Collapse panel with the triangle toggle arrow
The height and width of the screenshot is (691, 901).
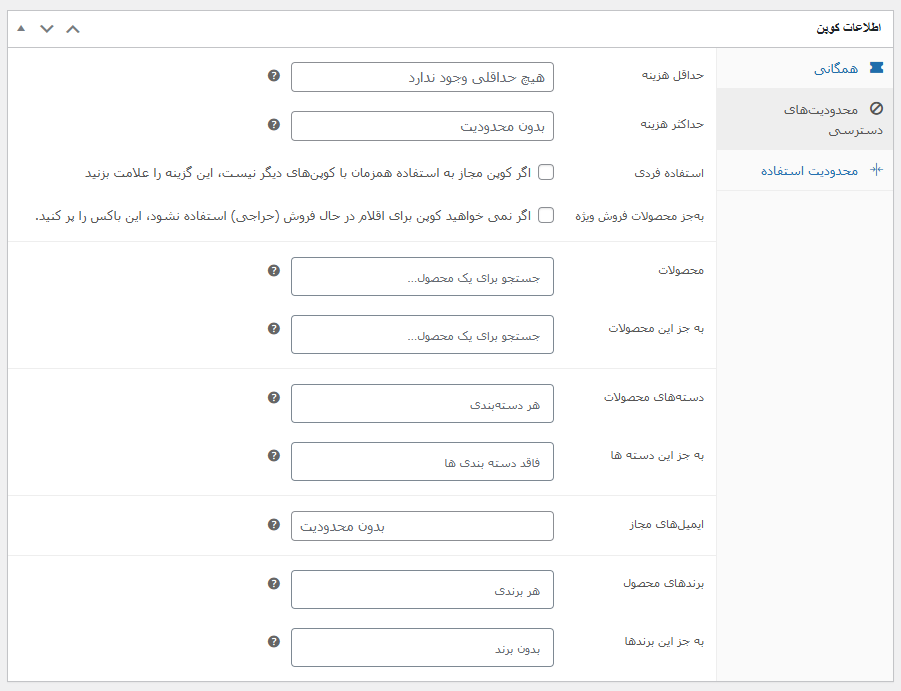(21, 28)
